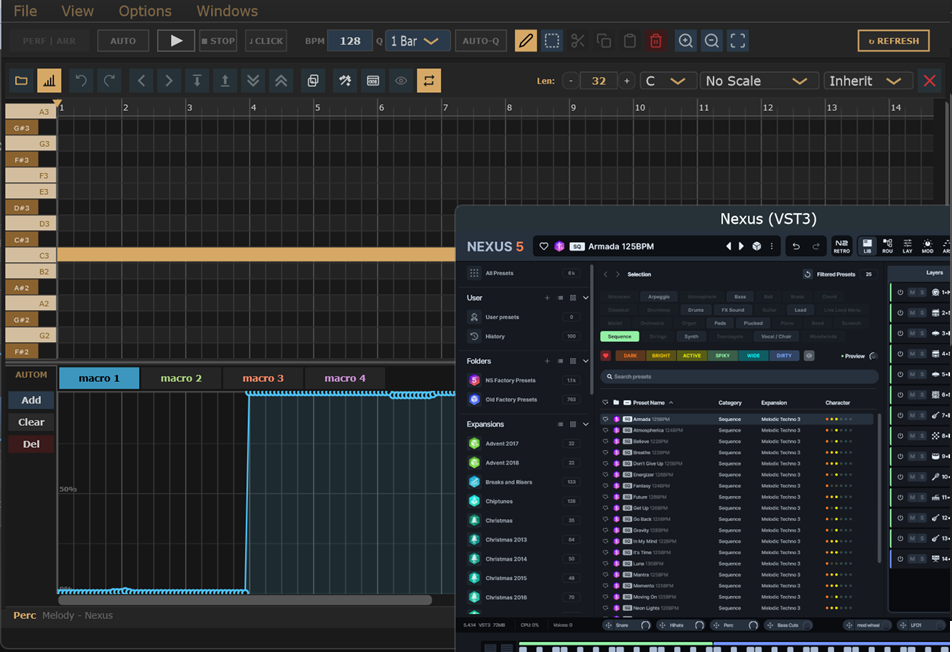
Task: Click the Del automation button
Action: tap(31, 444)
